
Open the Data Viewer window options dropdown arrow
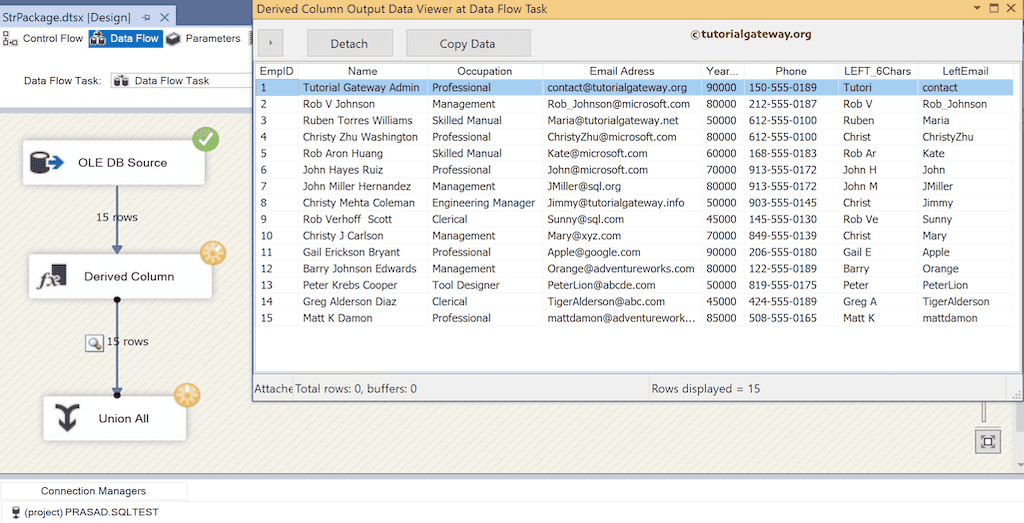tap(977, 8)
